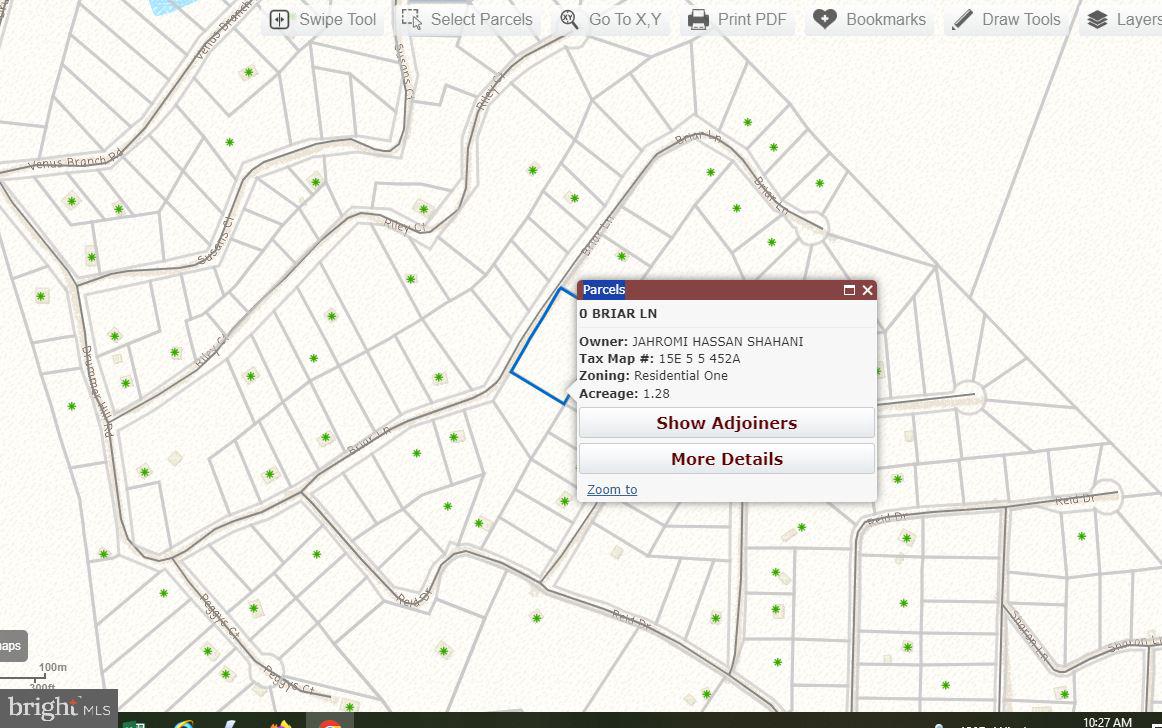Screen dimensions: 1162x728
Task: Open the Draw Tools
Action: 1006,20
